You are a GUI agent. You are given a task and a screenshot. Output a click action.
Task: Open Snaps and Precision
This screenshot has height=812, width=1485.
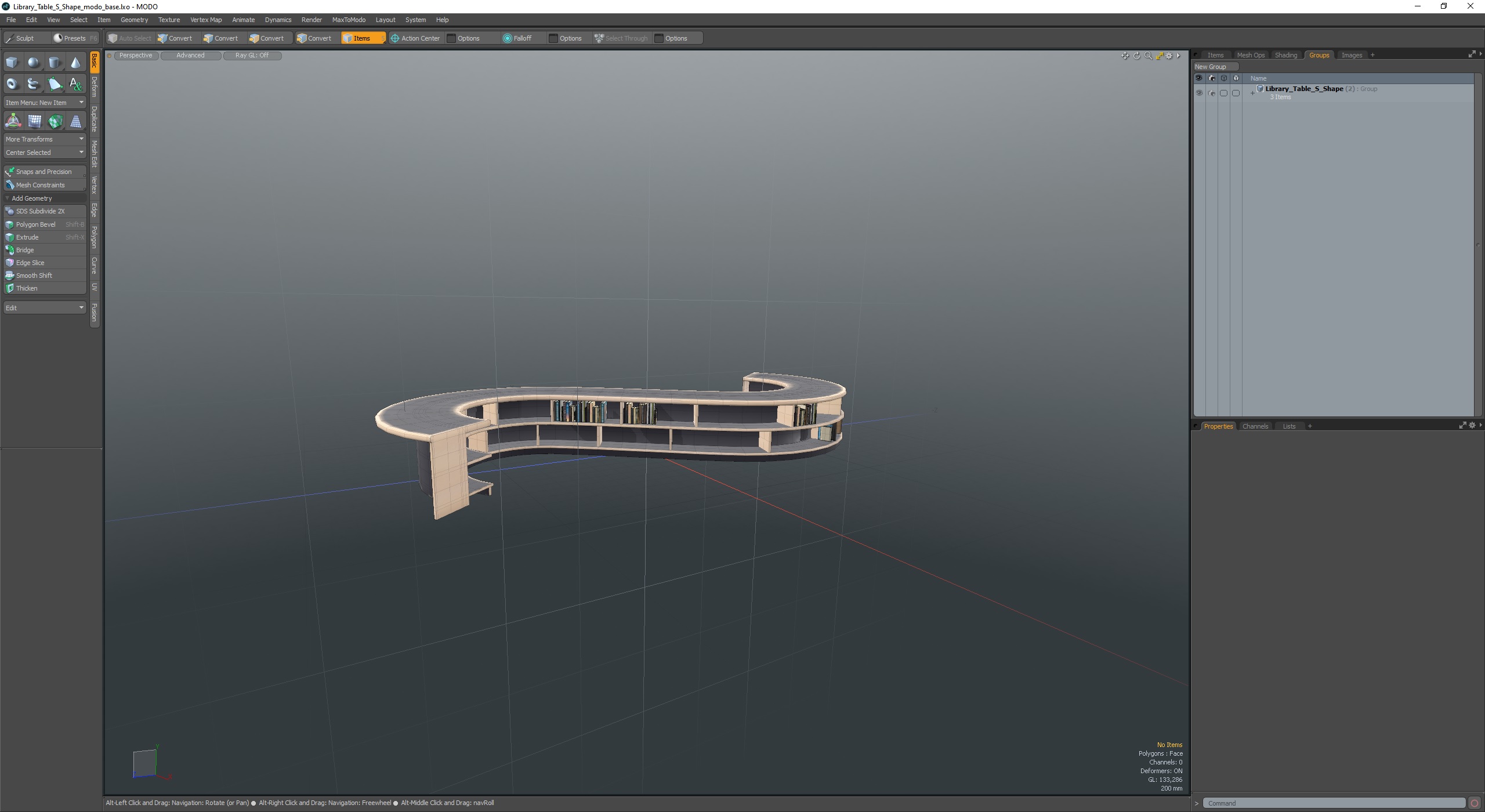pos(45,172)
